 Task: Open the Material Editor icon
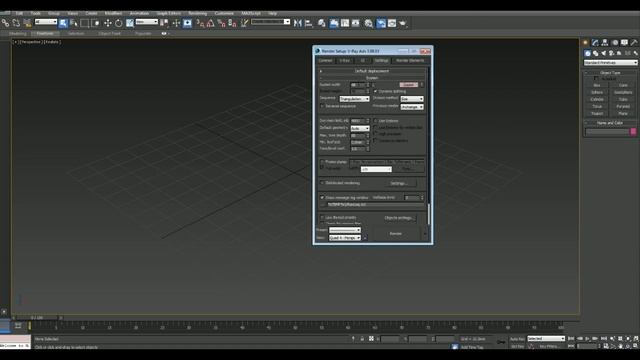[369, 23]
